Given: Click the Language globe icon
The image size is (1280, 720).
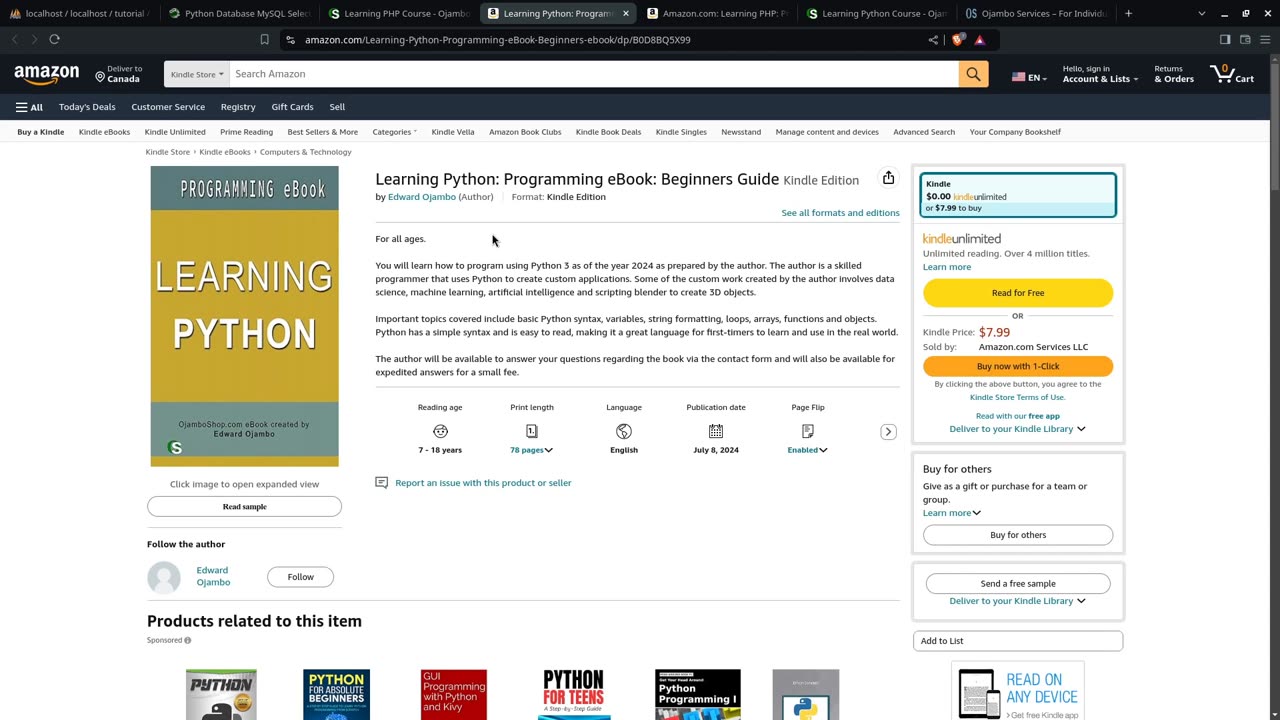Looking at the screenshot, I should pos(624,431).
